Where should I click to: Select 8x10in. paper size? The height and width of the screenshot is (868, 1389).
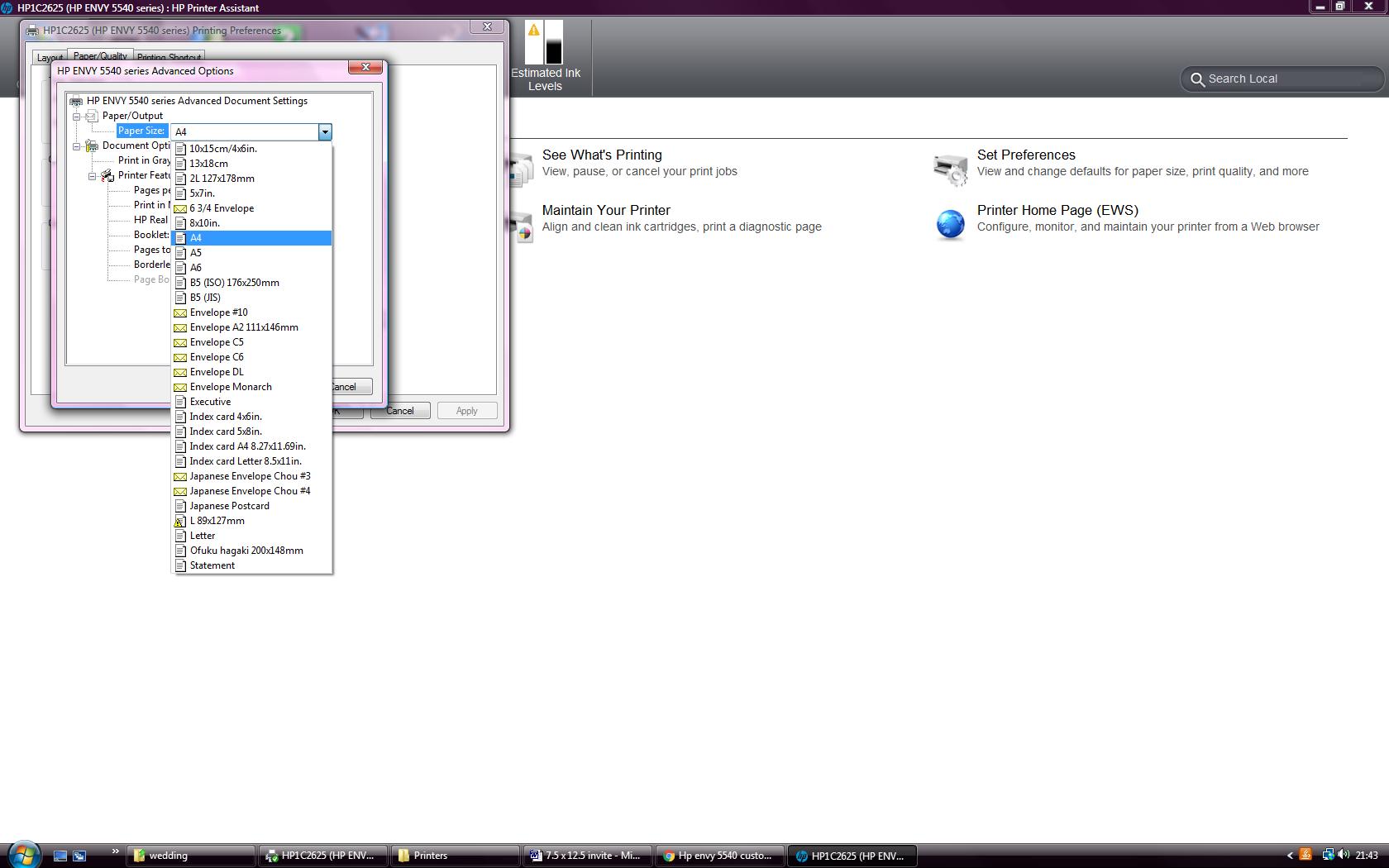[251, 223]
